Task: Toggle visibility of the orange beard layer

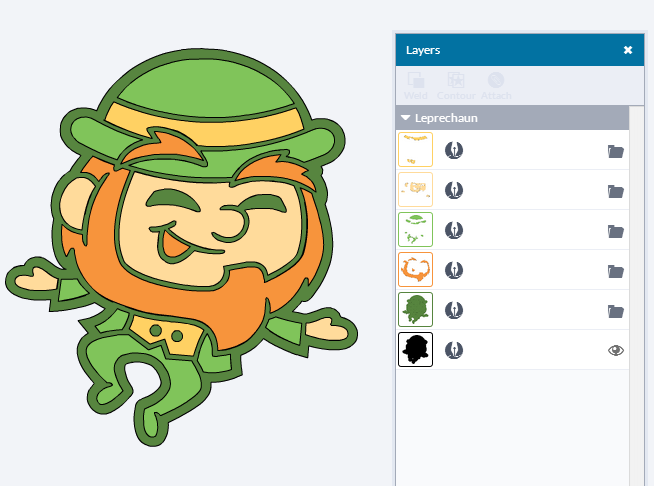Action: tap(616, 272)
